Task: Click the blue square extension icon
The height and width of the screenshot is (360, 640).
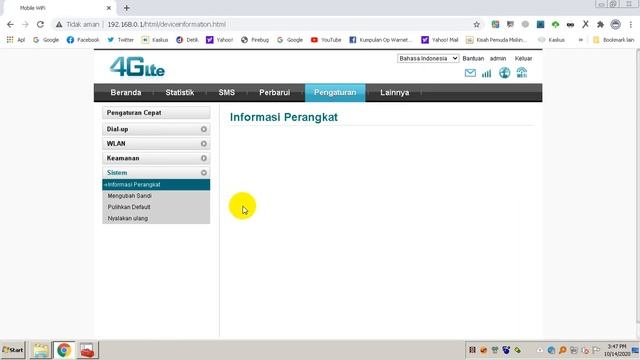Action: click(x=540, y=24)
